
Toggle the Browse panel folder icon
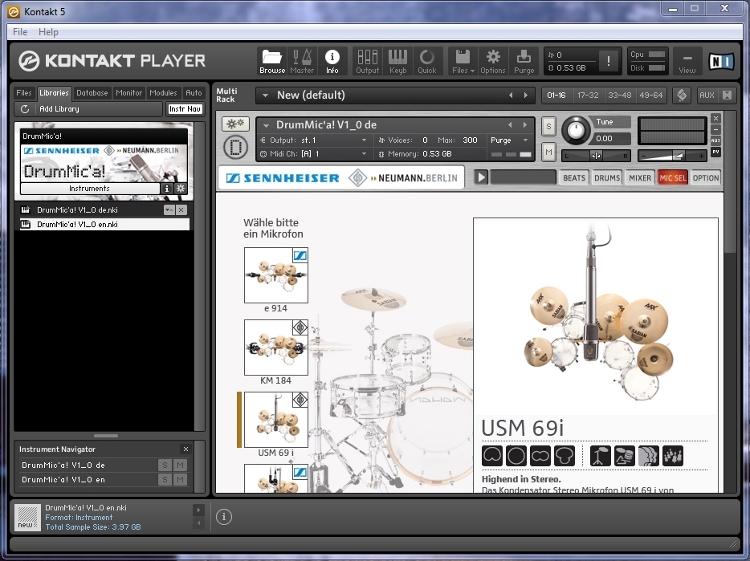coord(272,61)
